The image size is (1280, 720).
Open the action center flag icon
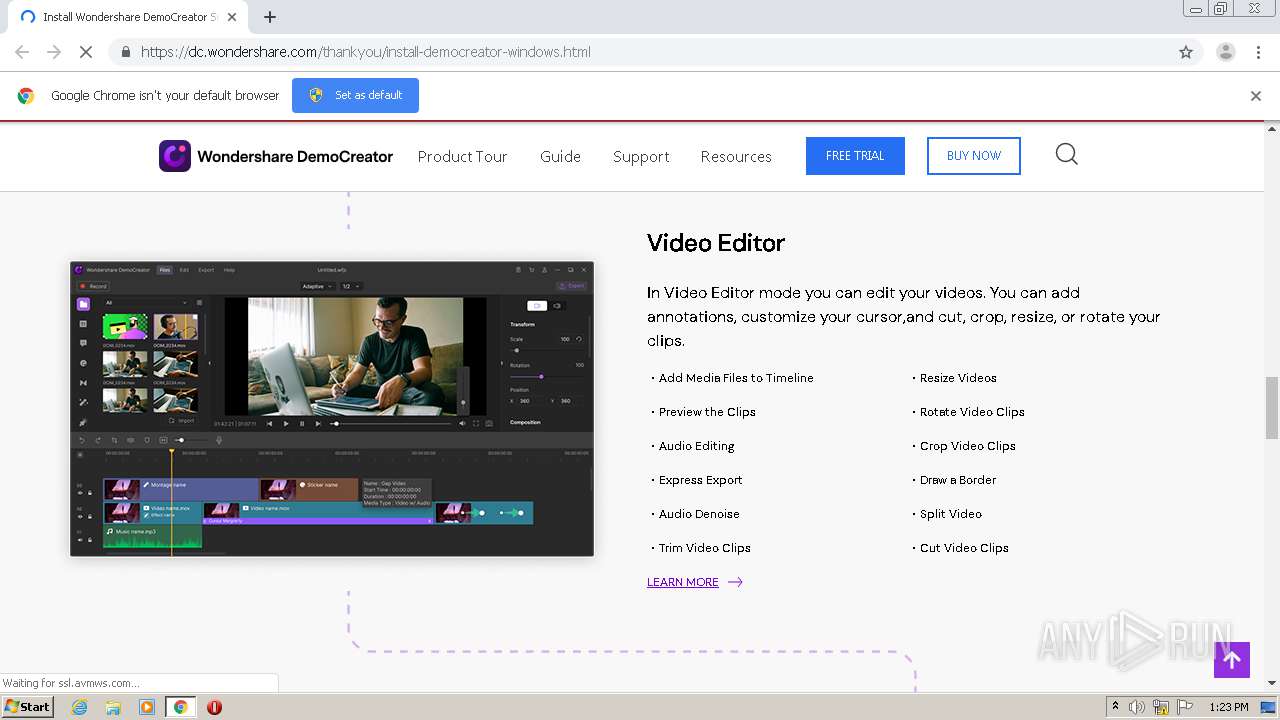click(x=1184, y=707)
